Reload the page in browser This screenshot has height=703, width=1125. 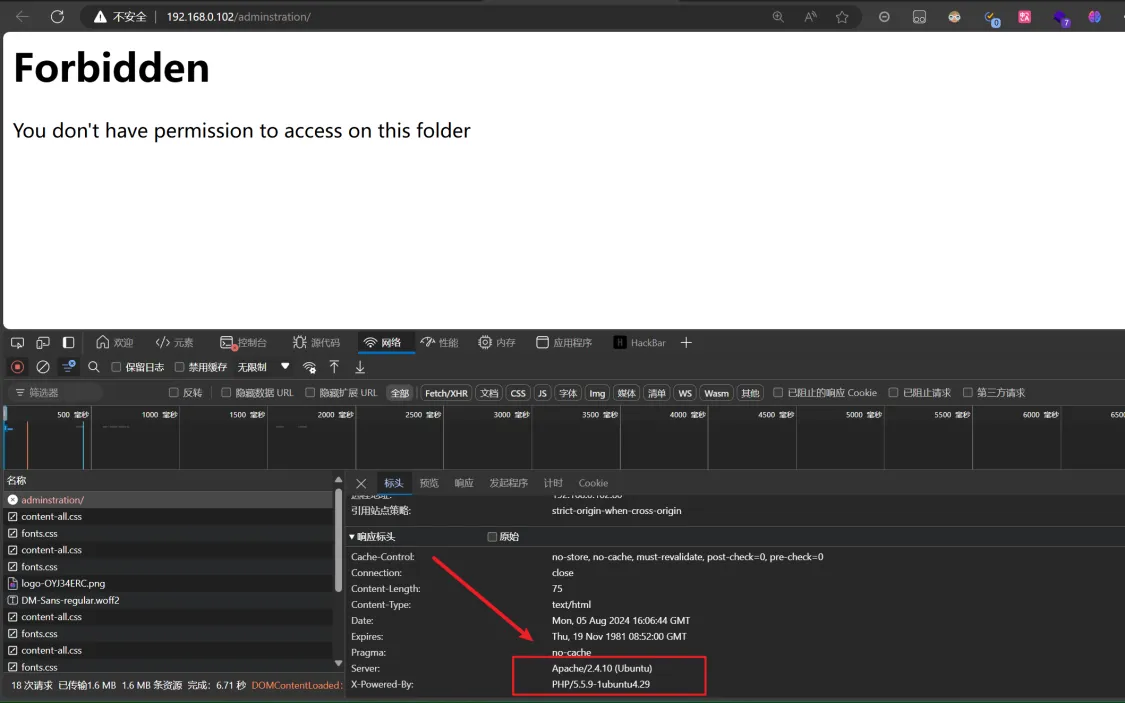pos(57,17)
